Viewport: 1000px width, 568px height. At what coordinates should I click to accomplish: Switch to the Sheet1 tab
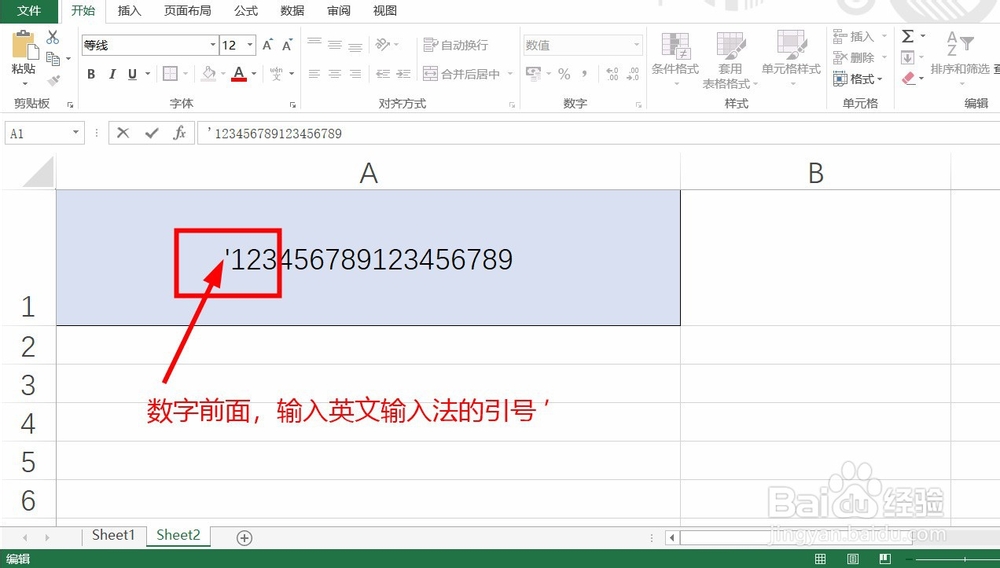click(x=113, y=535)
